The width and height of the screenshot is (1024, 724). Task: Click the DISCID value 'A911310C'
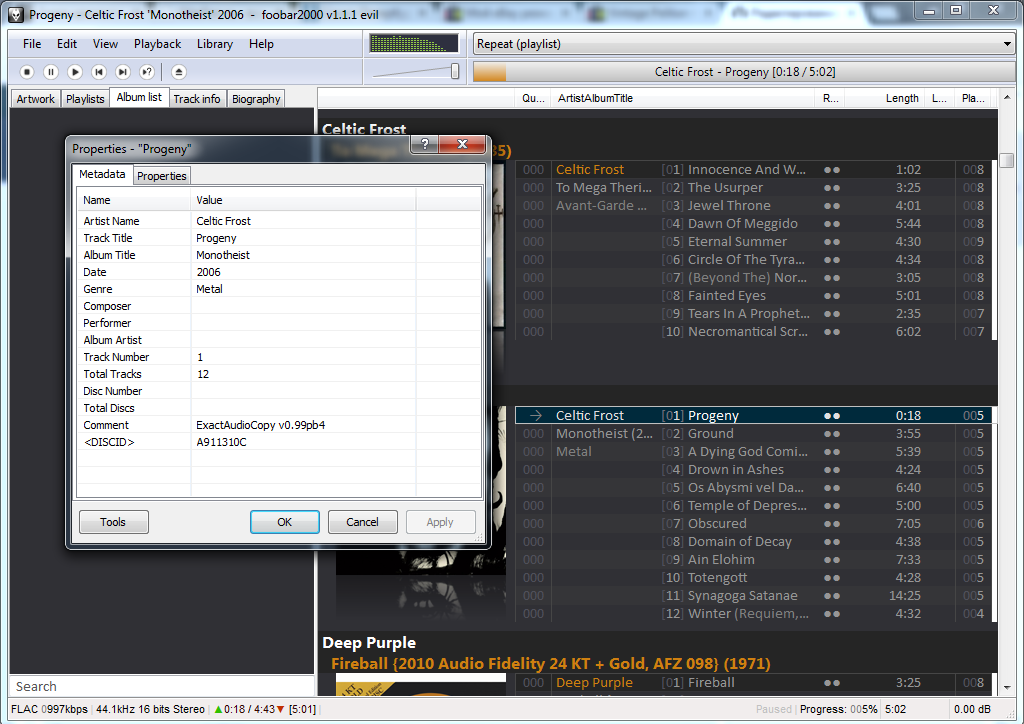coord(221,442)
